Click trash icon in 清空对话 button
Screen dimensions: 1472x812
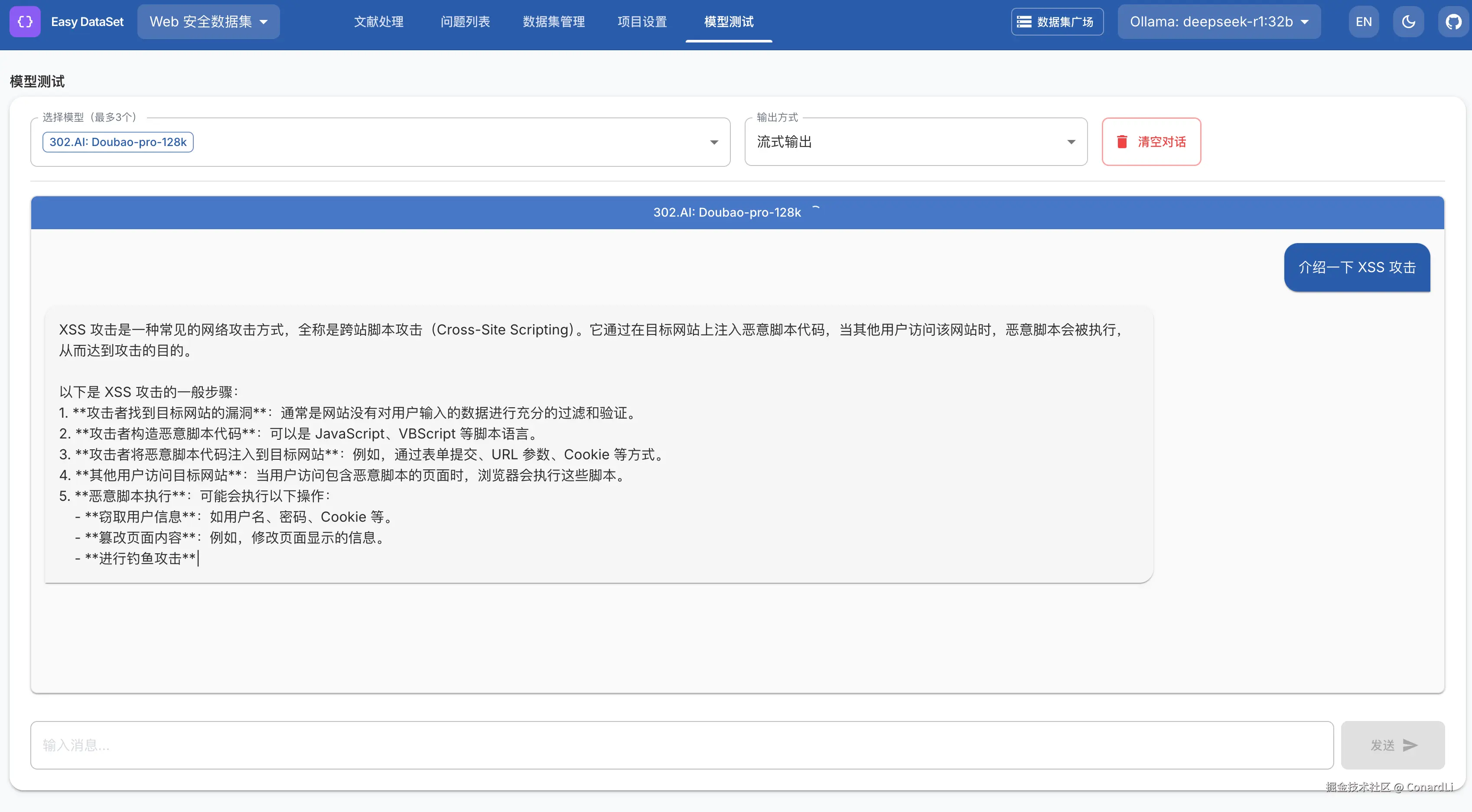(1122, 142)
